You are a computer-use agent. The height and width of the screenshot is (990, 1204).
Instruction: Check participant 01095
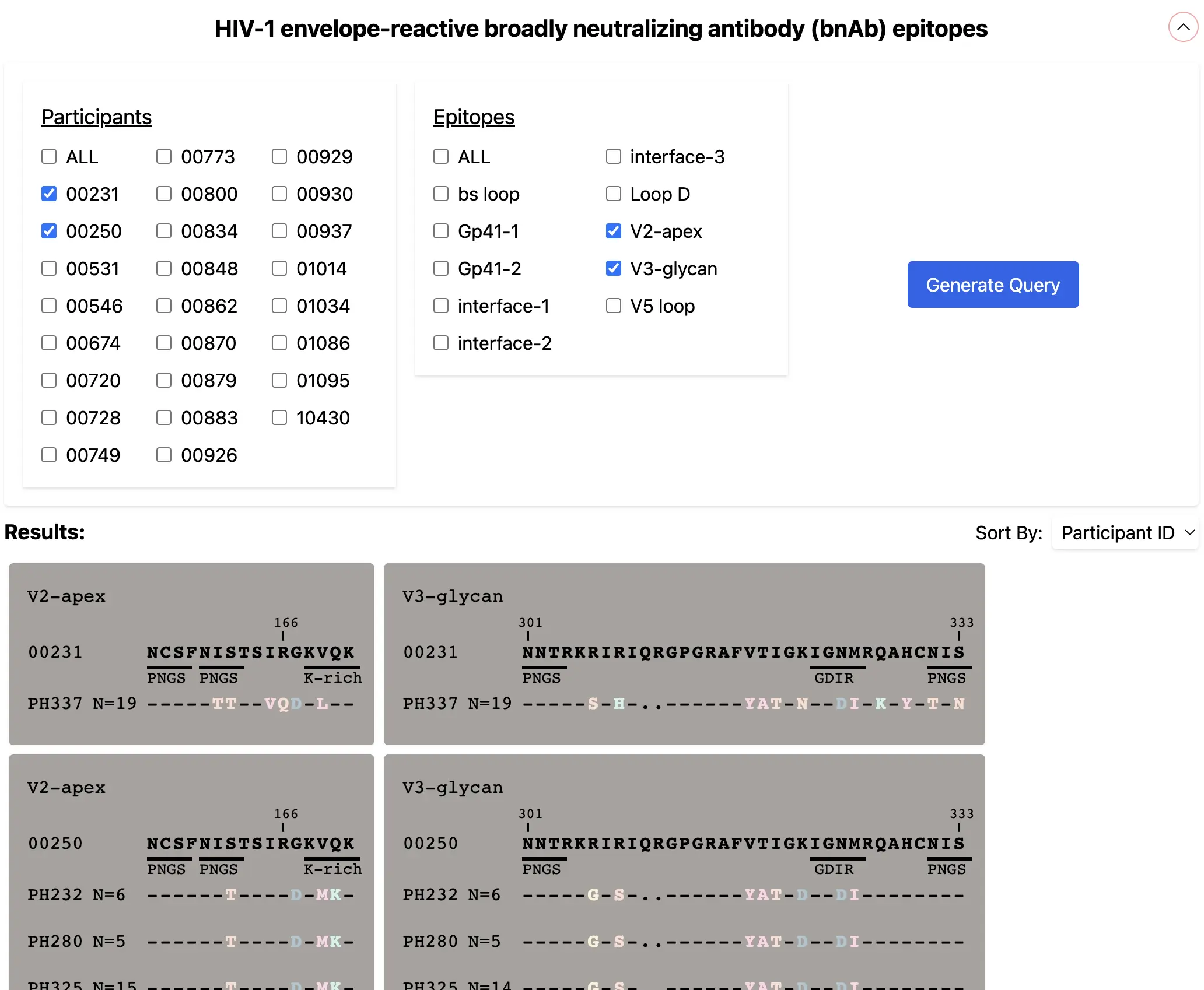[279, 380]
